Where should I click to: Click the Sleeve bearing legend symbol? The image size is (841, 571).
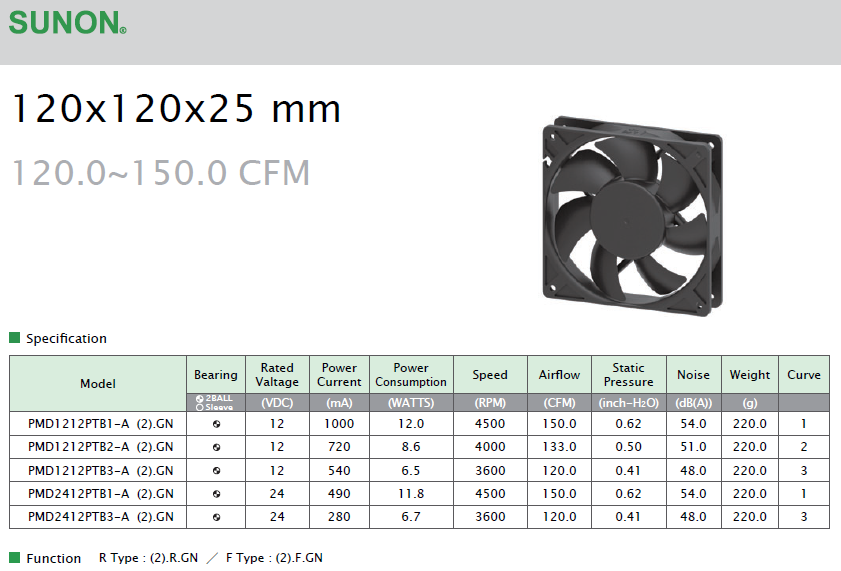pos(200,407)
